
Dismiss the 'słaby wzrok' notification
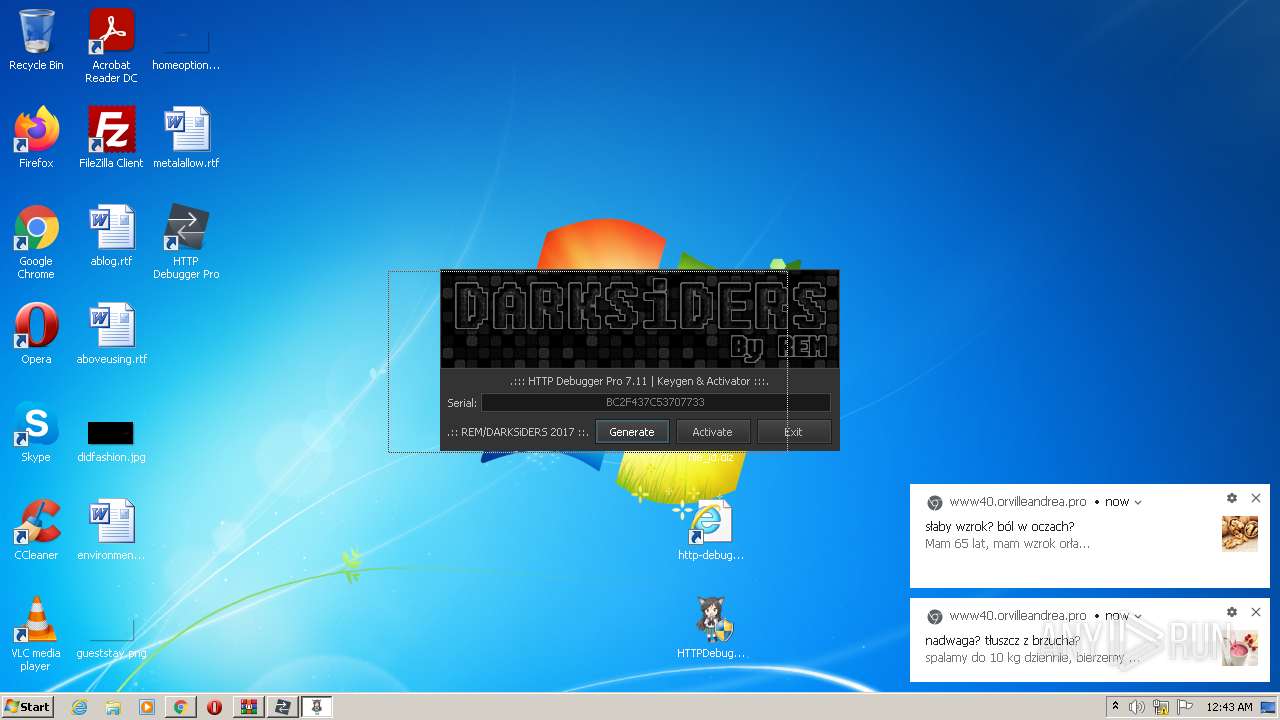1256,498
